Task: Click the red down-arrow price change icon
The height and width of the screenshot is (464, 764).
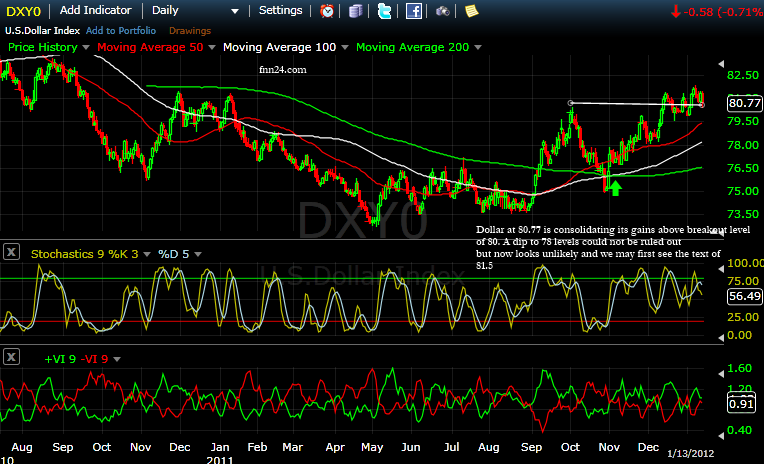Action: (x=676, y=11)
